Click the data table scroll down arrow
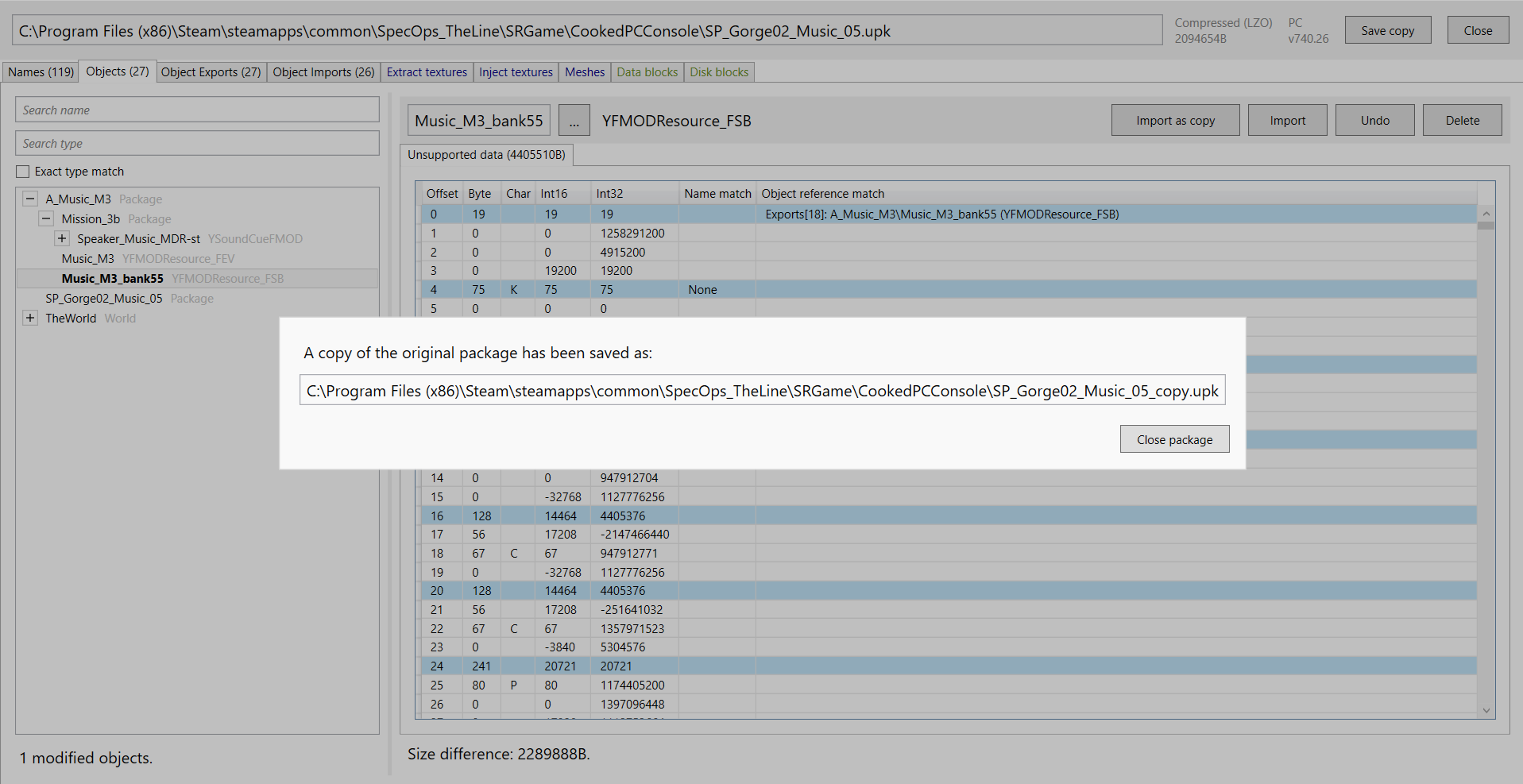Image resolution: width=1523 pixels, height=784 pixels. click(1486, 710)
